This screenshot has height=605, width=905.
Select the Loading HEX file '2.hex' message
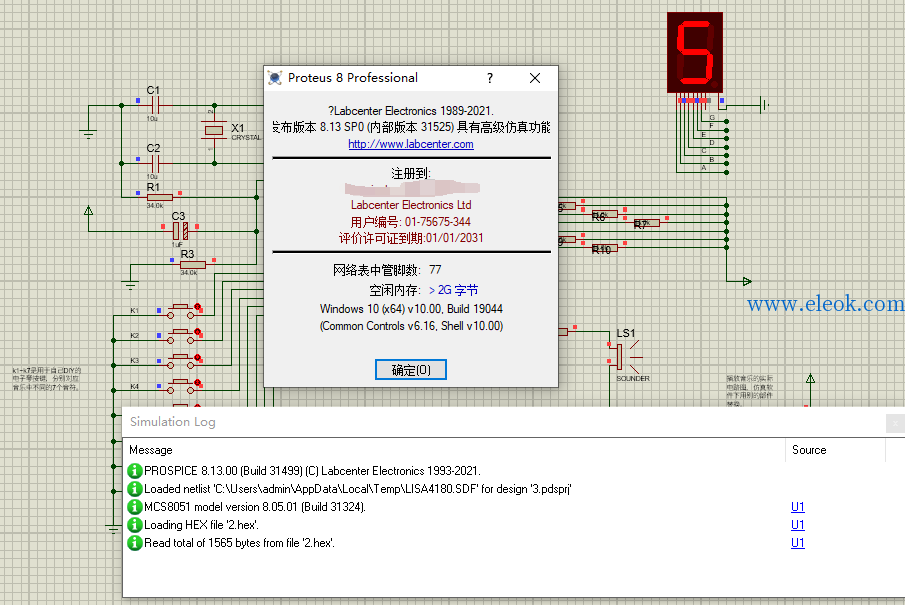pyautogui.click(x=201, y=525)
